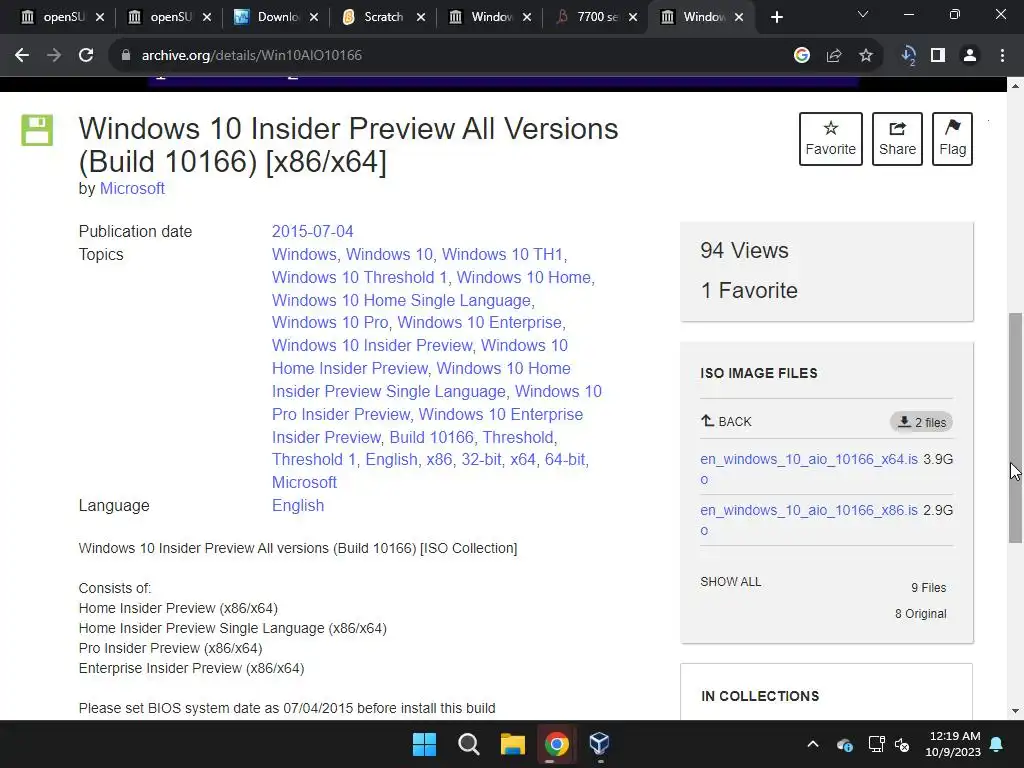Open taskbar Search
Image resolution: width=1024 pixels, height=768 pixels.
coord(468,744)
